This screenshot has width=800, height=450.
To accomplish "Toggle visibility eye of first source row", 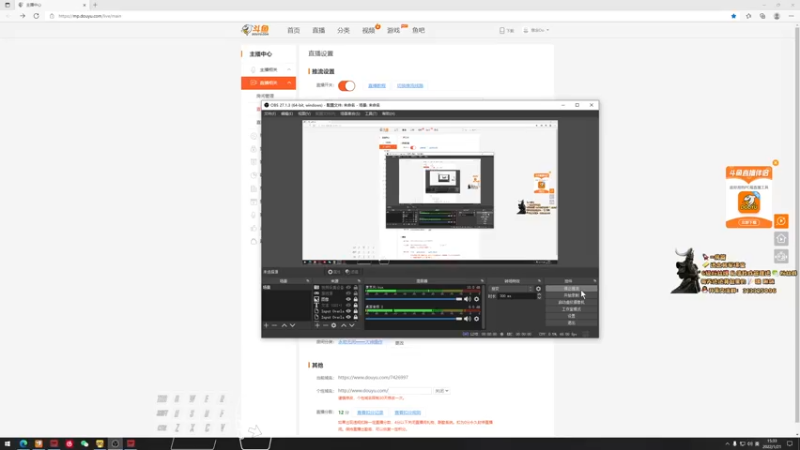I will [x=348, y=288].
